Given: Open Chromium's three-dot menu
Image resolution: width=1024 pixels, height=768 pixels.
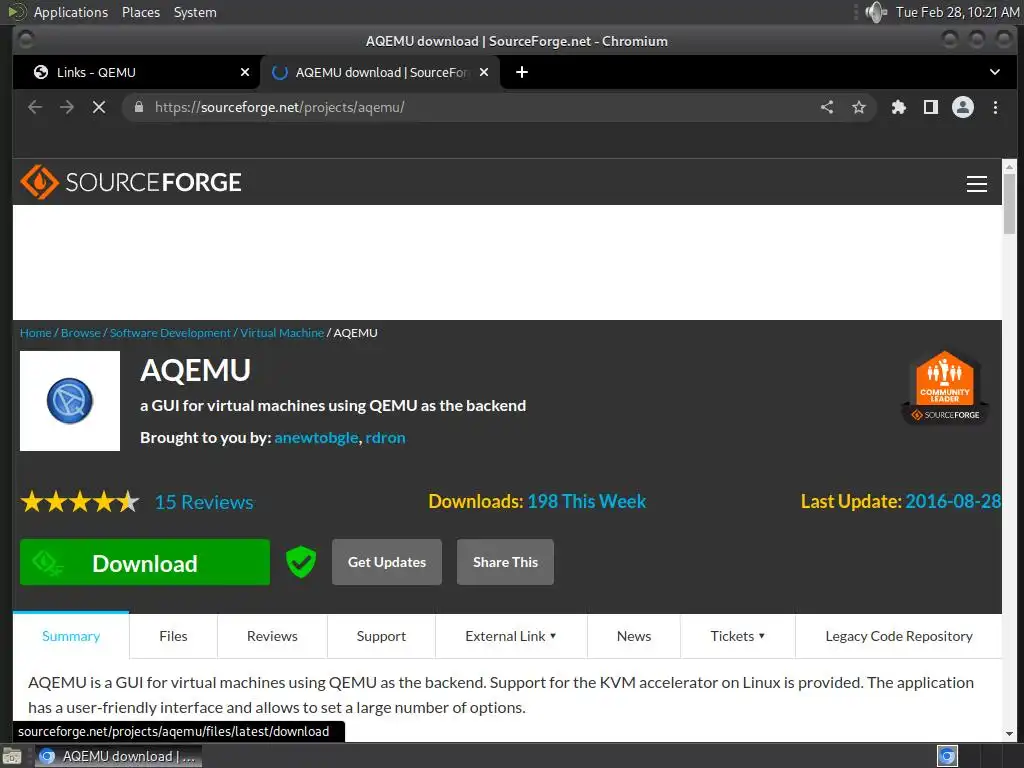Looking at the screenshot, I should tap(995, 107).
